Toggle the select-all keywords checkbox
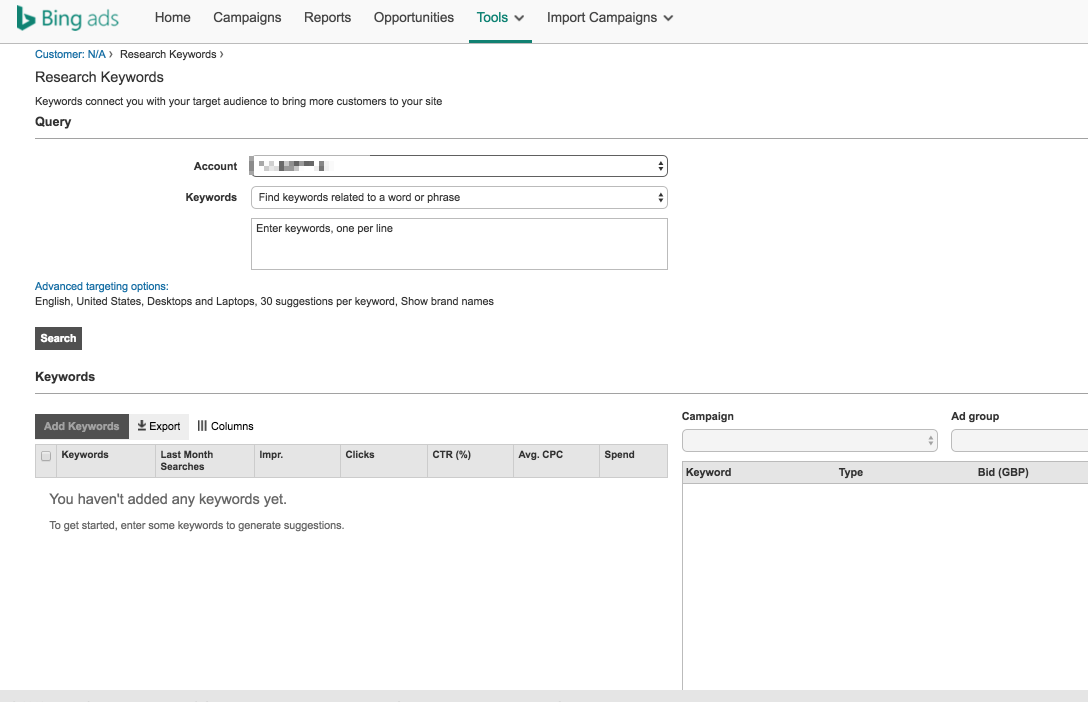Screen dimensions: 1088x702 pos(46,456)
